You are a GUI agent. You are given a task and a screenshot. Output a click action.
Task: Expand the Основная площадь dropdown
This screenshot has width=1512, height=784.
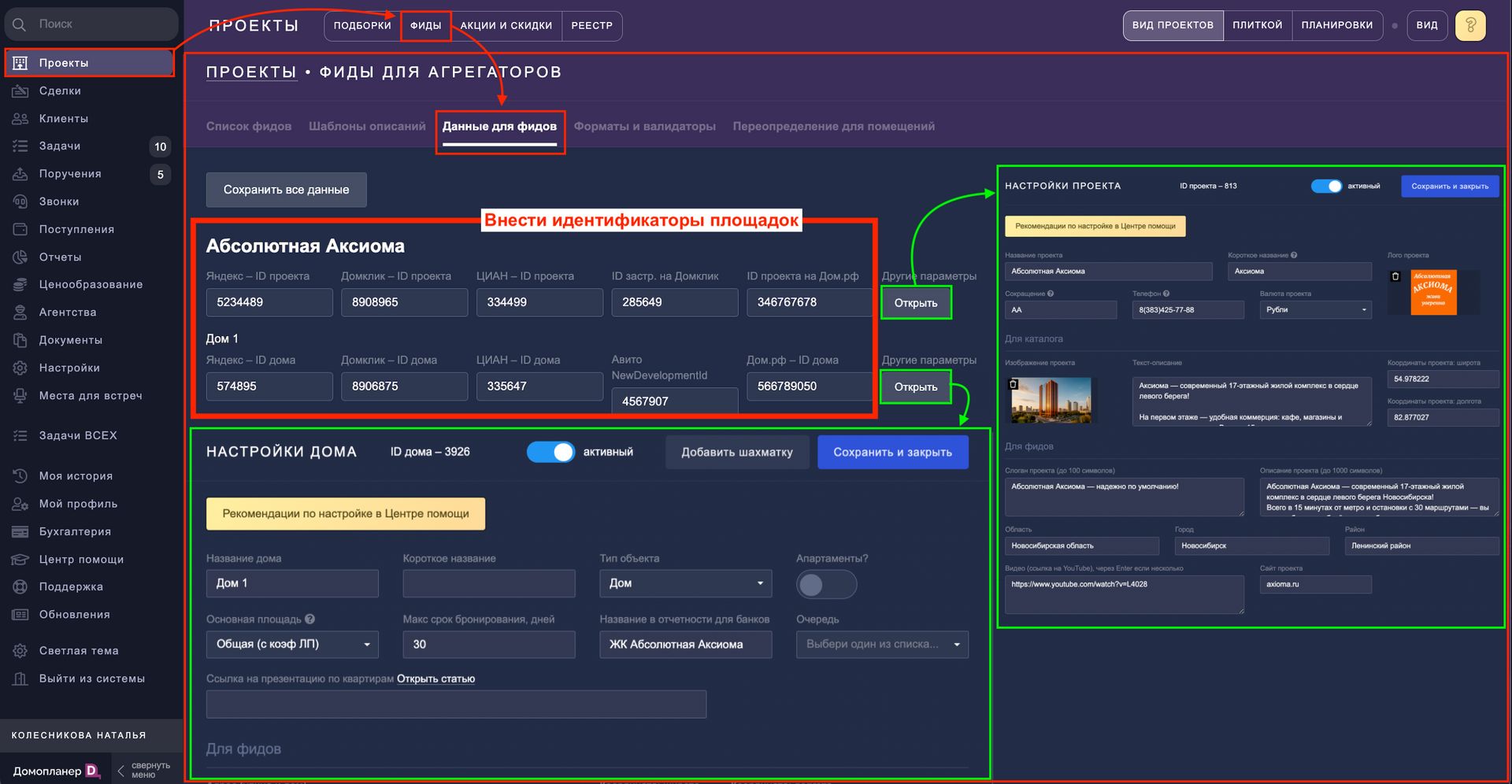point(292,644)
